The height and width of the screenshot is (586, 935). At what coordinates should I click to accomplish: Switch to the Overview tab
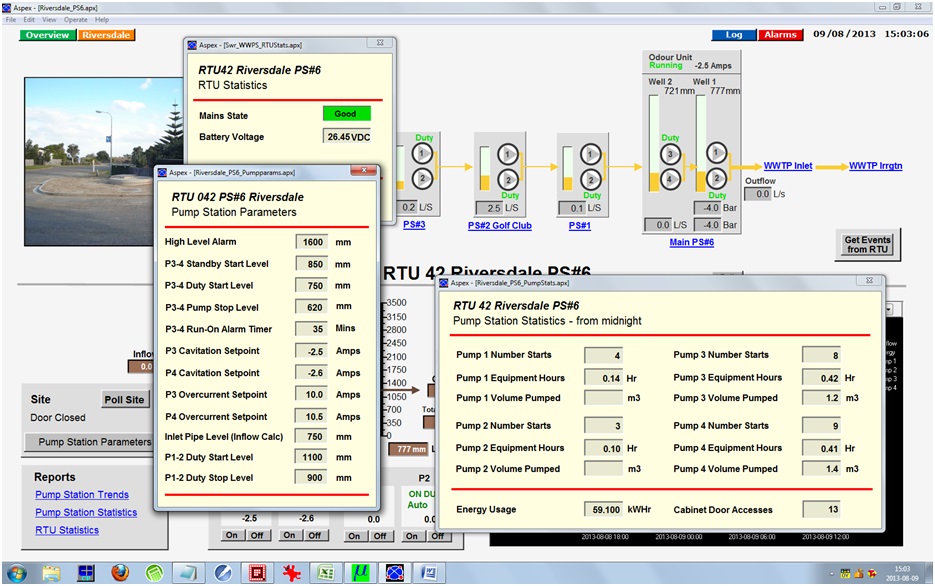tap(47, 35)
